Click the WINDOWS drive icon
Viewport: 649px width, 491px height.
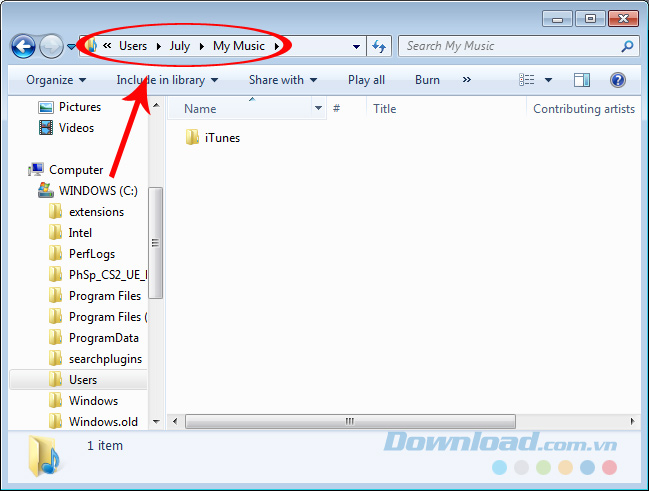(x=46, y=190)
